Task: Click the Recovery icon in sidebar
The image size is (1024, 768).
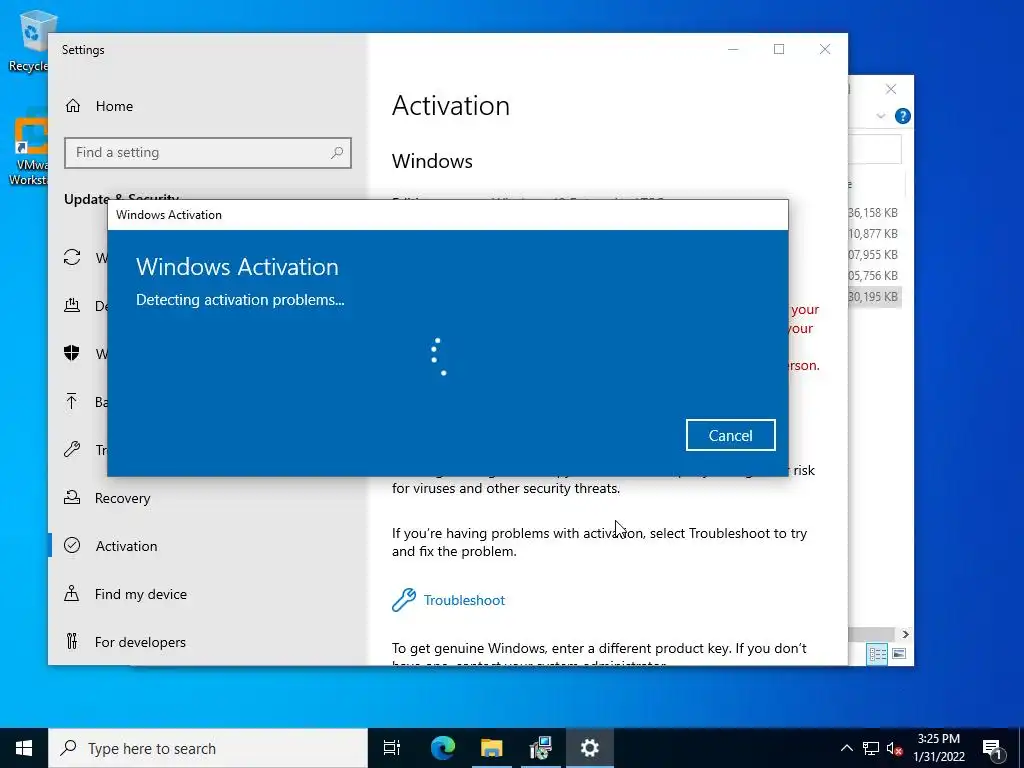Action: [72, 498]
